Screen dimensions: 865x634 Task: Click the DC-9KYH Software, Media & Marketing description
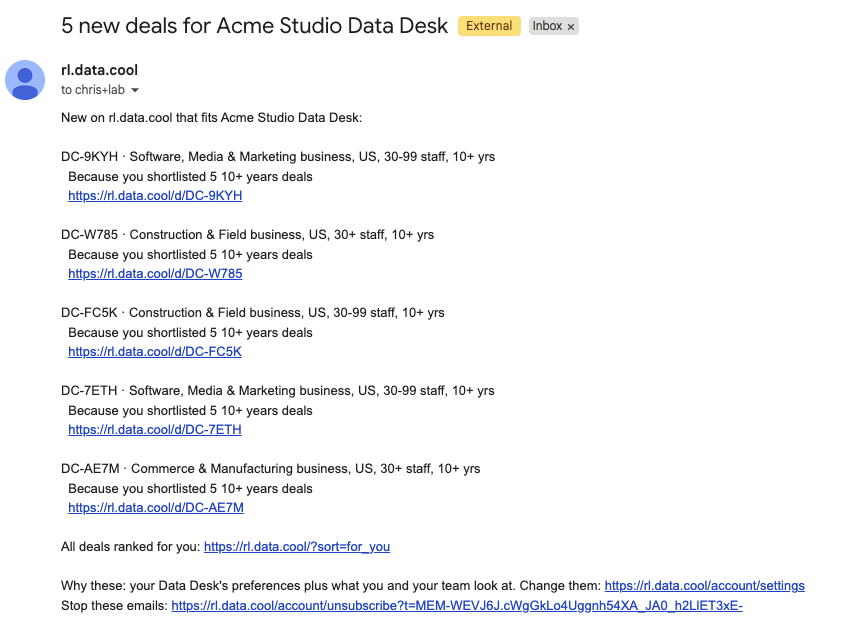[x=278, y=157]
